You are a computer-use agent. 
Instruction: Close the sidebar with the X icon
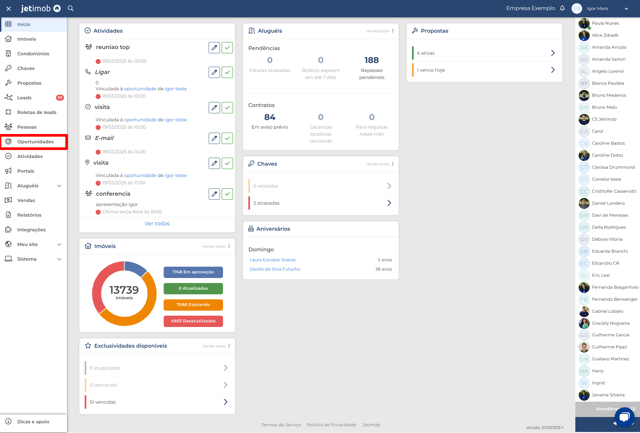pyautogui.click(x=9, y=9)
